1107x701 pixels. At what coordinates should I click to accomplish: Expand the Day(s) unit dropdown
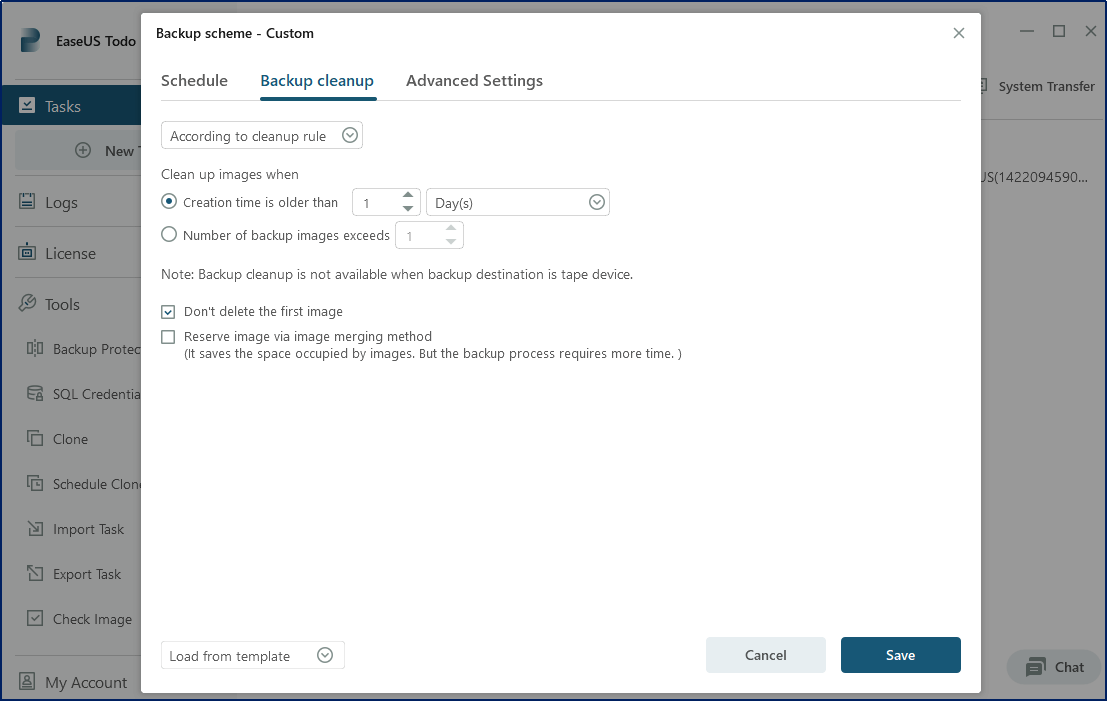coord(517,203)
